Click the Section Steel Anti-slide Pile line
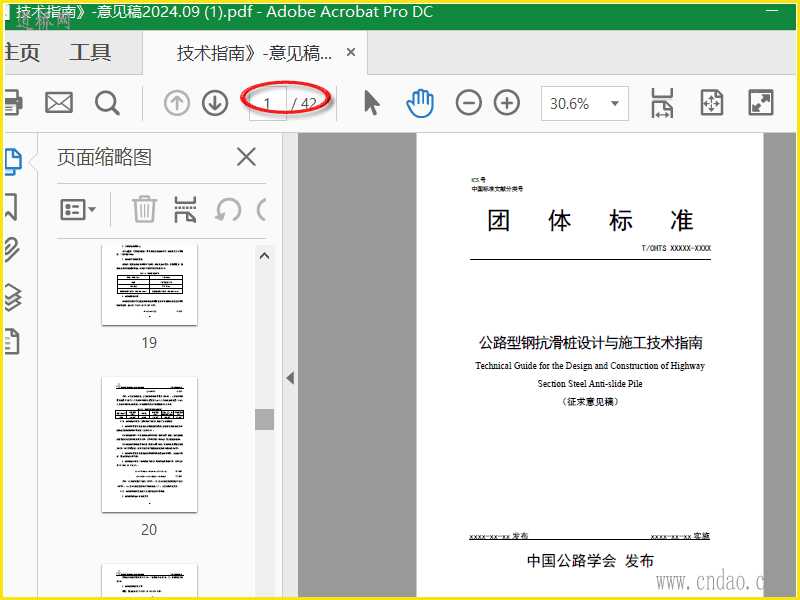800x600 pixels. [x=590, y=384]
